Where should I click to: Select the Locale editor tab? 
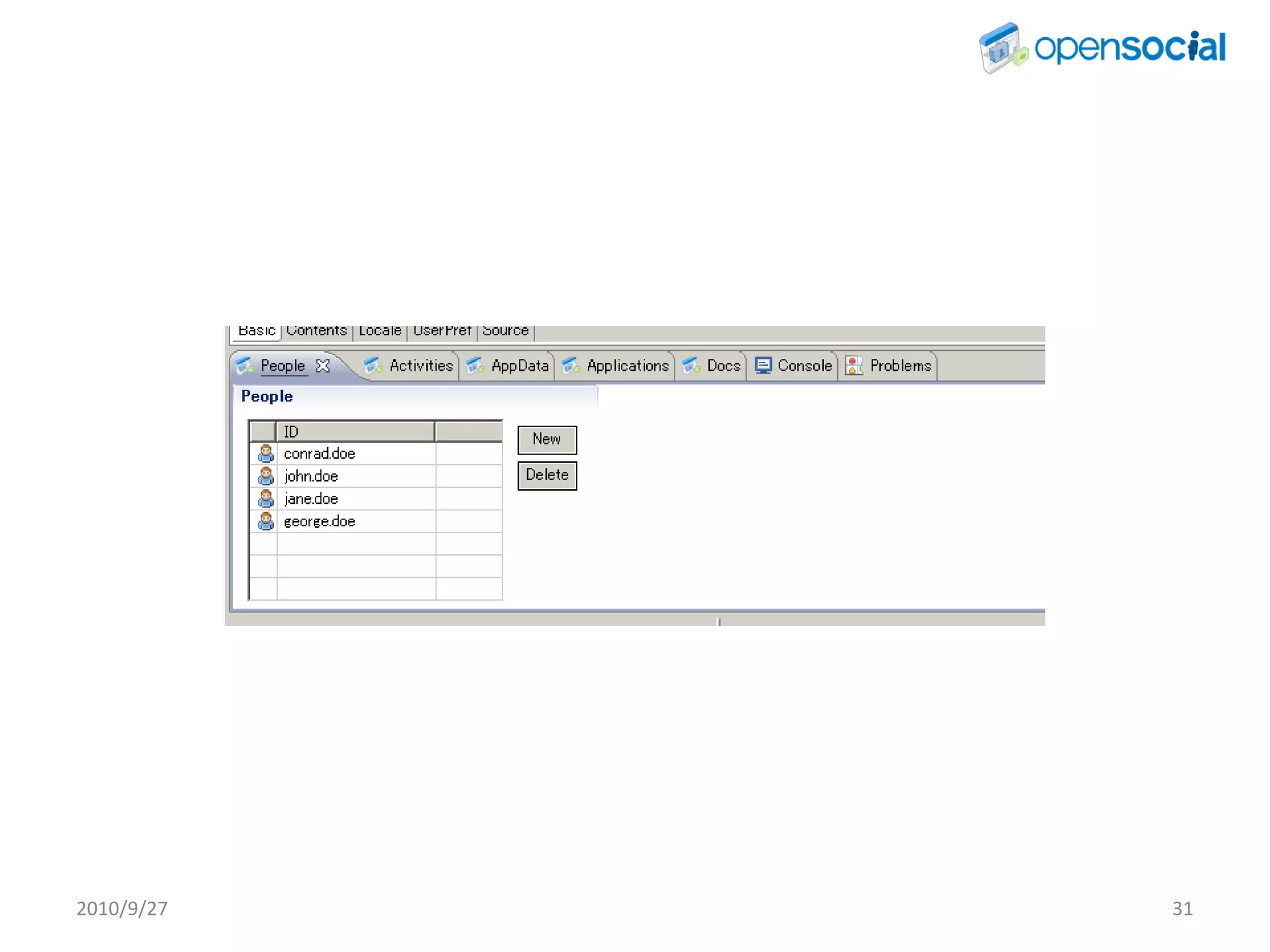coord(380,332)
